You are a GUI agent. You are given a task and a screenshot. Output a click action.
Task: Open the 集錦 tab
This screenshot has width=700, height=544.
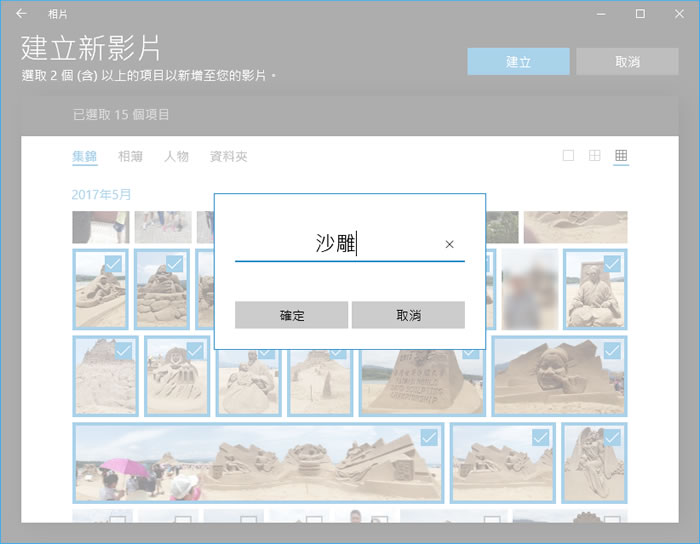pos(85,157)
